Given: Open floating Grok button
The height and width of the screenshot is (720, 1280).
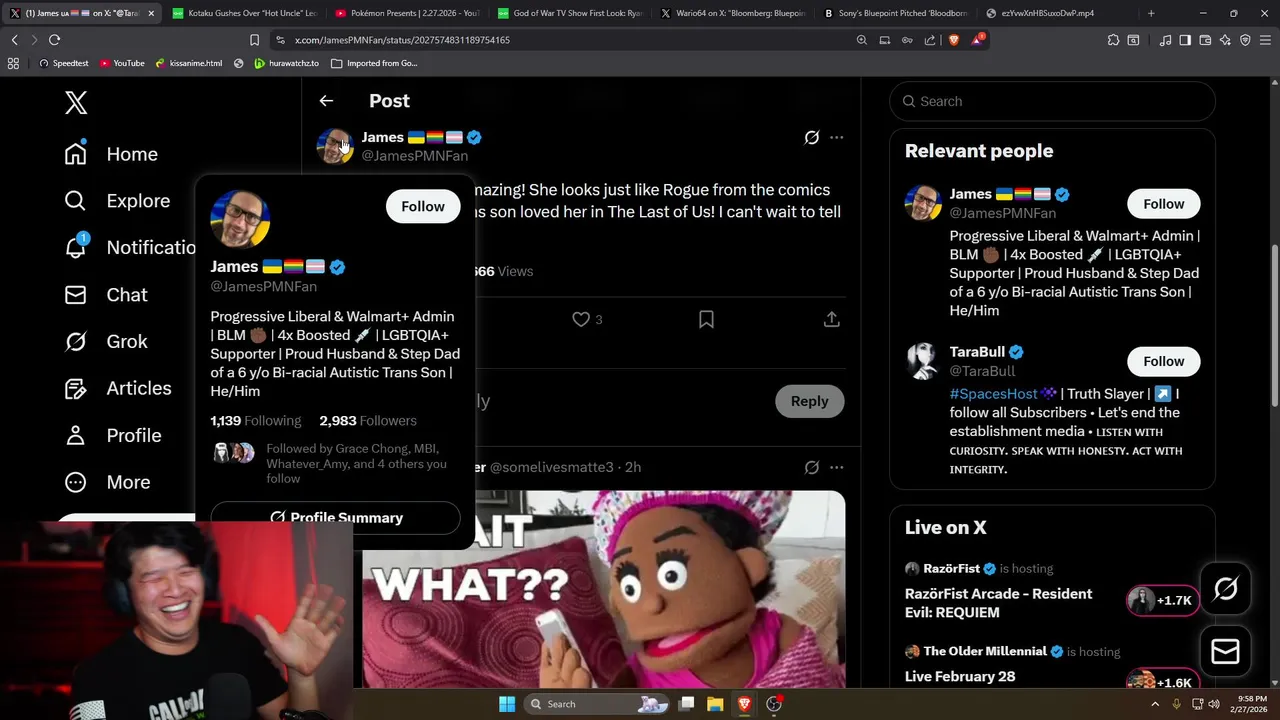Looking at the screenshot, I should point(1225,589).
